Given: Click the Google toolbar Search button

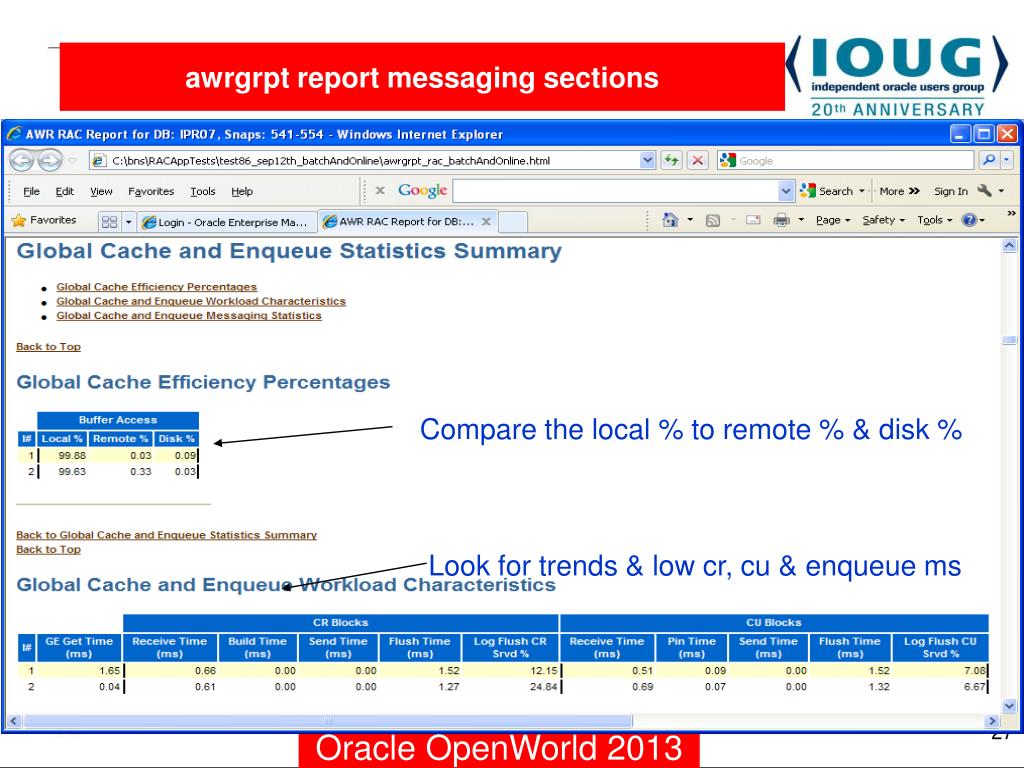Looking at the screenshot, I should (827, 191).
